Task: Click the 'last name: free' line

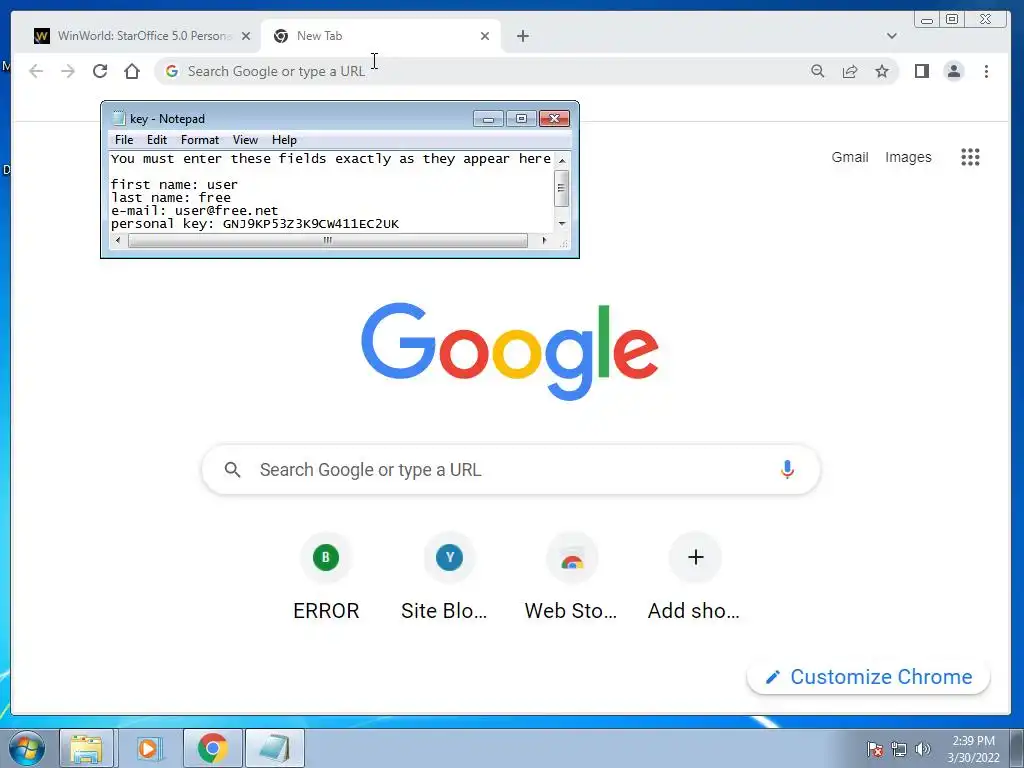Action: click(x=170, y=198)
